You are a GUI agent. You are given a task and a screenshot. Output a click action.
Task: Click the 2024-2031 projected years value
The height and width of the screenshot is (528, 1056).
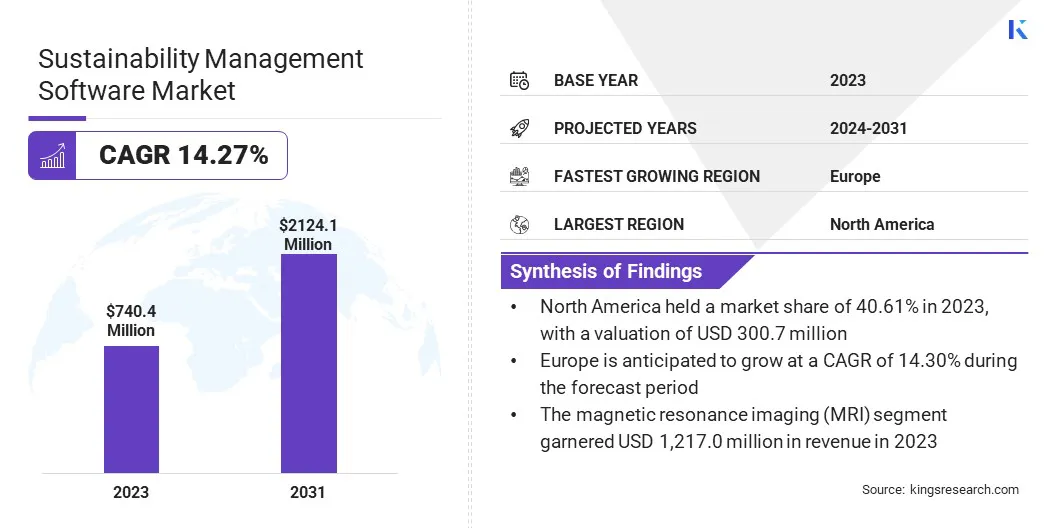(x=868, y=128)
